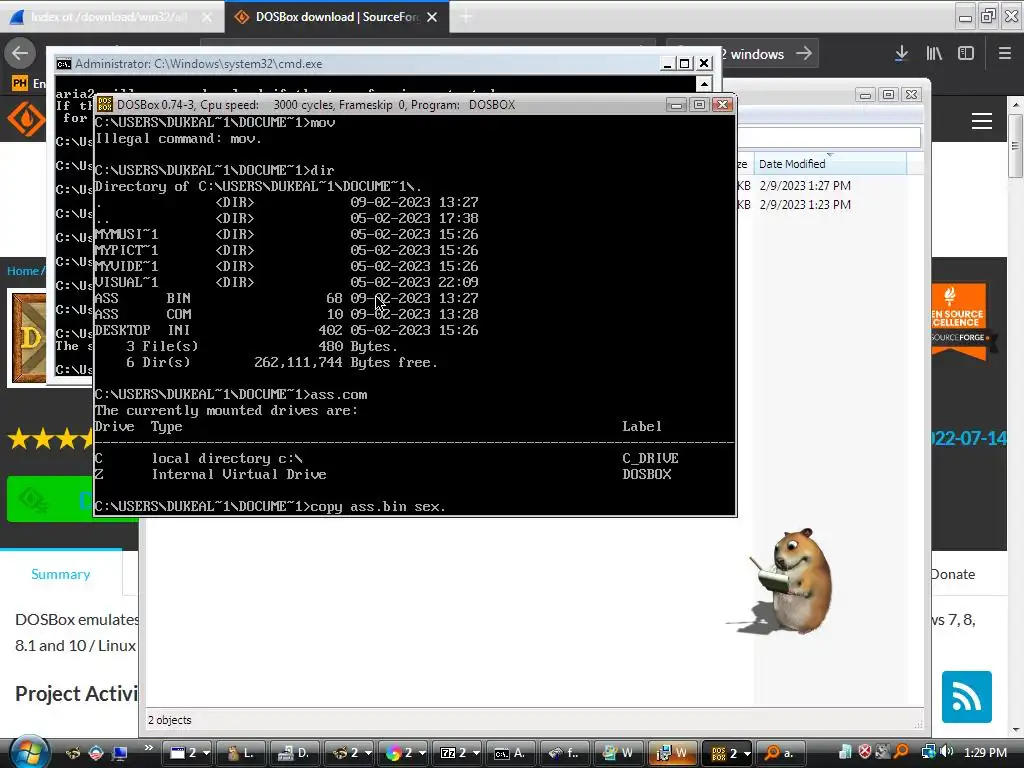This screenshot has width=1024, height=768.
Task: Click the 'Date Modified' column header
Action: (831, 164)
